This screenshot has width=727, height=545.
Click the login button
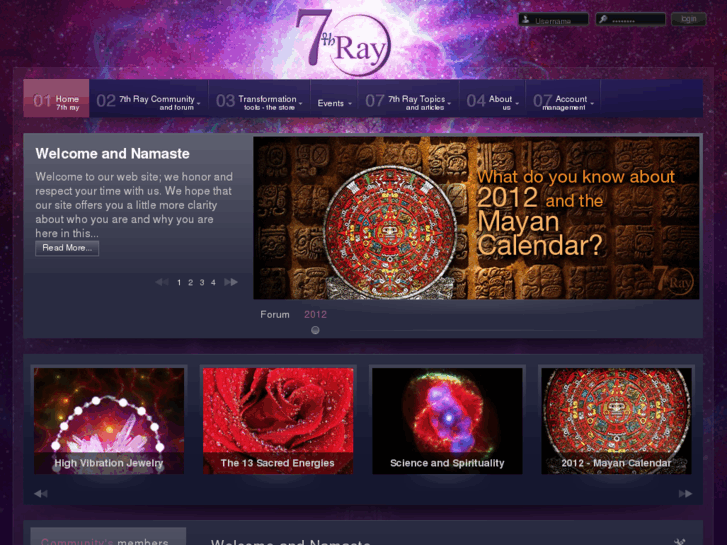click(x=689, y=19)
